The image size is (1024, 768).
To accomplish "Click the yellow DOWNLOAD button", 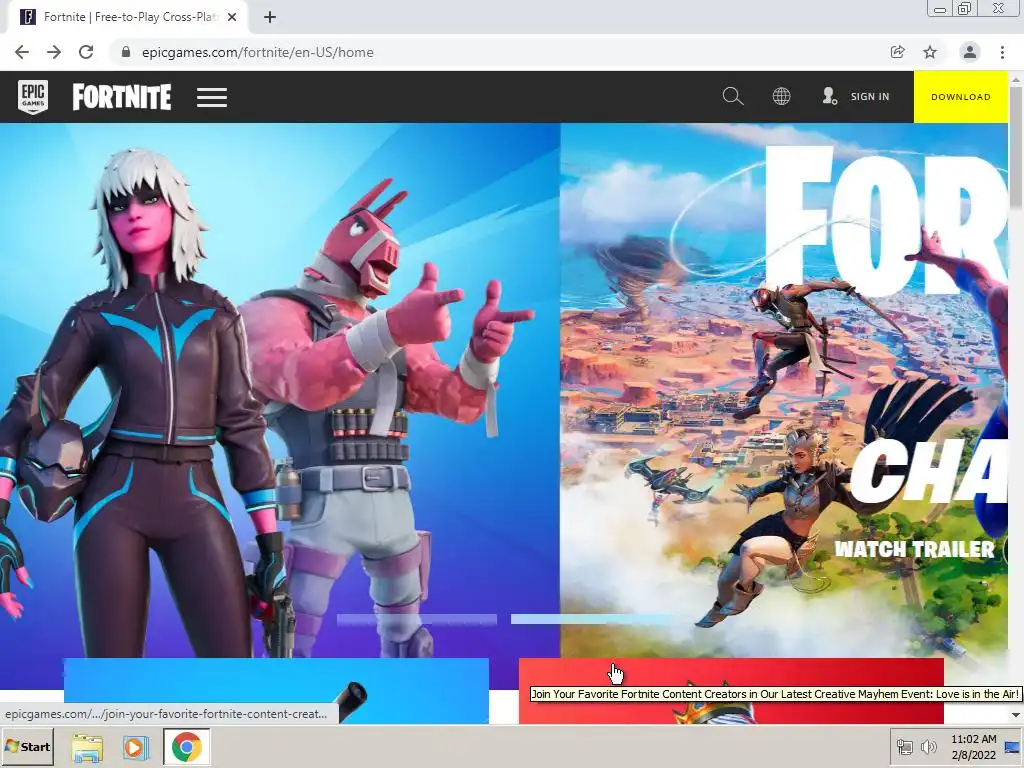I will click(961, 97).
